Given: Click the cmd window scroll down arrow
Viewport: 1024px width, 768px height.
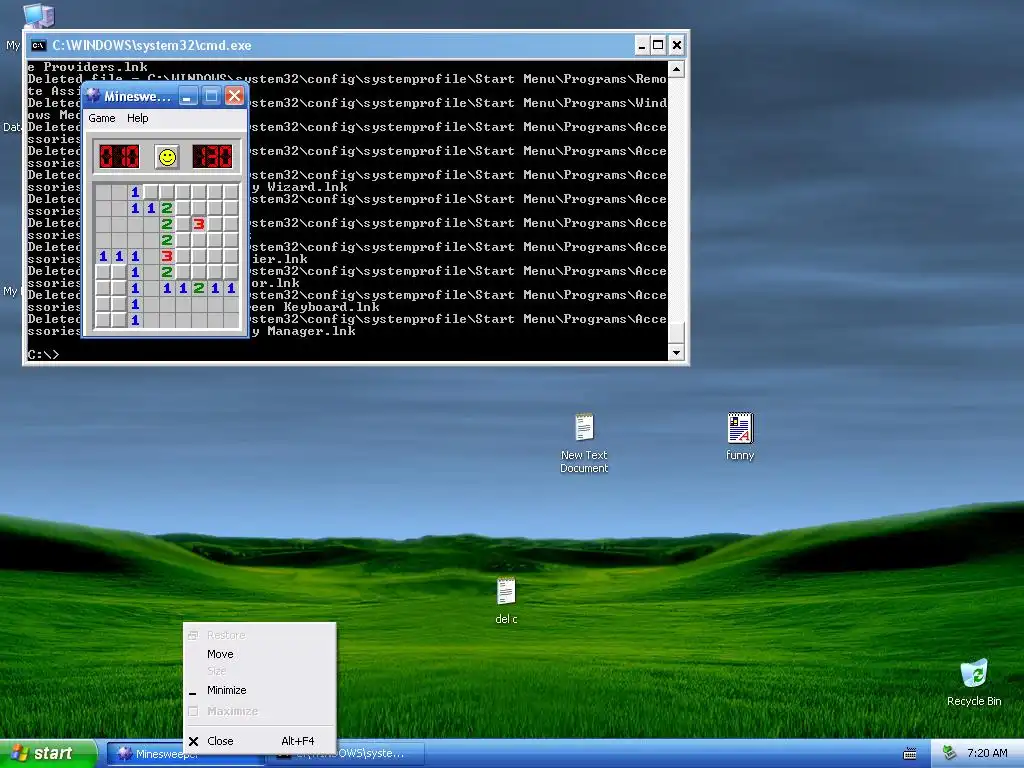Looking at the screenshot, I should pos(676,353).
